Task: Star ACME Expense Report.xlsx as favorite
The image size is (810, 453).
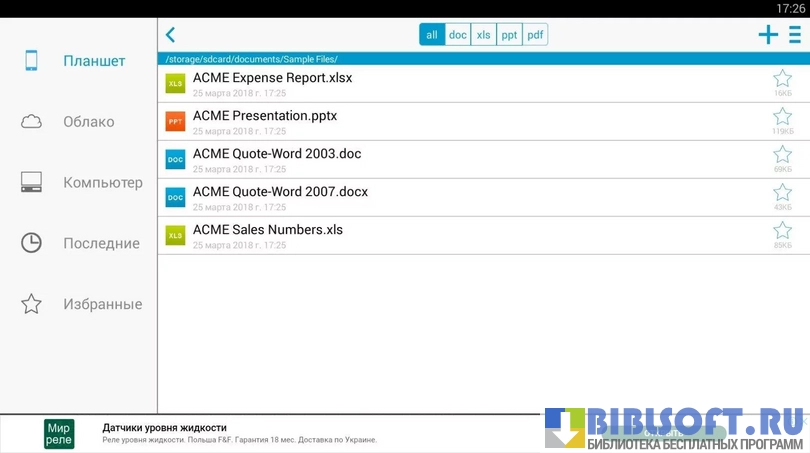Action: pyautogui.click(x=782, y=78)
